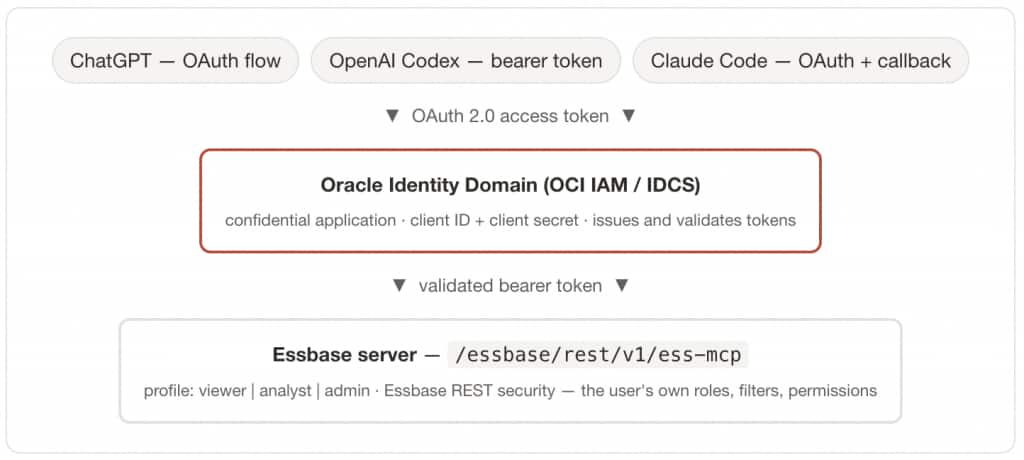
Task: Click the "/essbase/rest/v1/ess-mcp" code path
Action: pos(598,355)
